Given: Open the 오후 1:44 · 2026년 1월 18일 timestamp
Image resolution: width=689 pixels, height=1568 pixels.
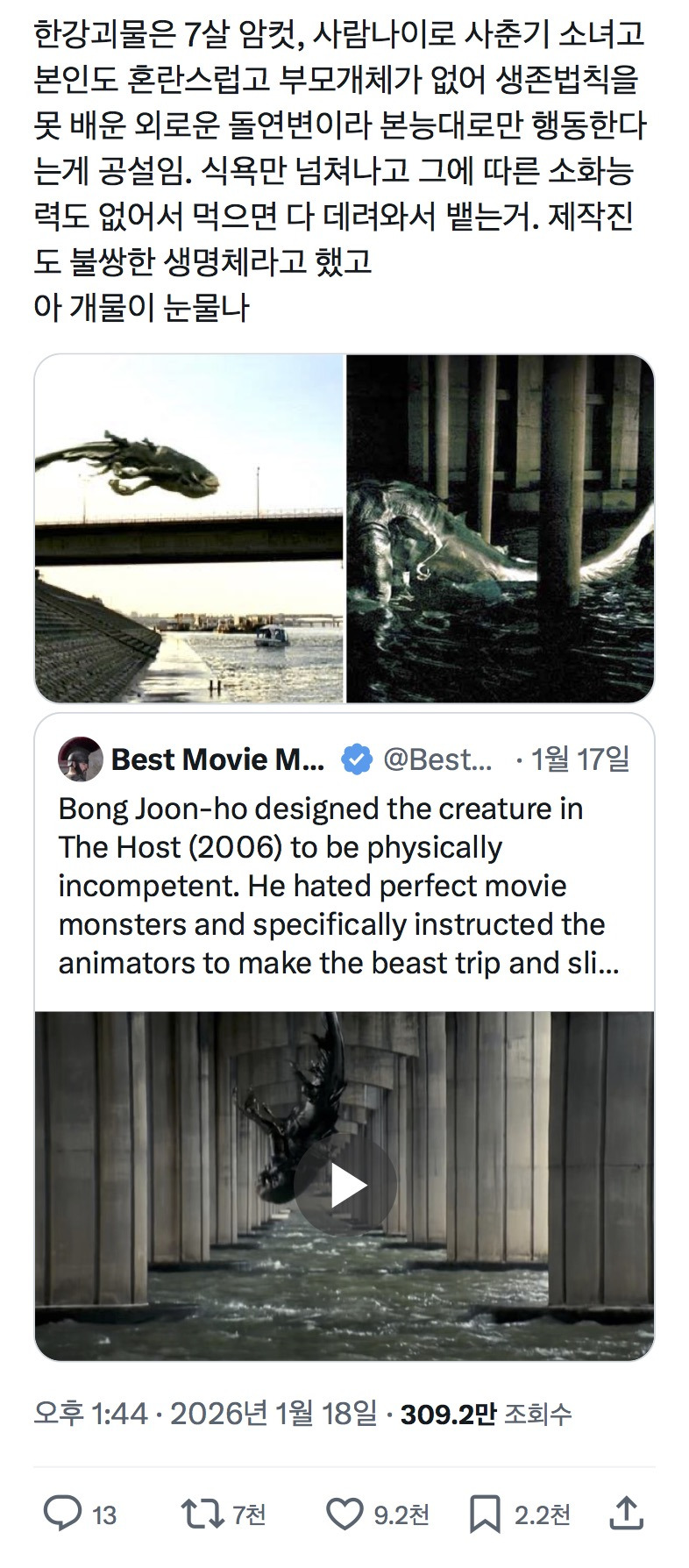Looking at the screenshot, I should [x=206, y=1413].
